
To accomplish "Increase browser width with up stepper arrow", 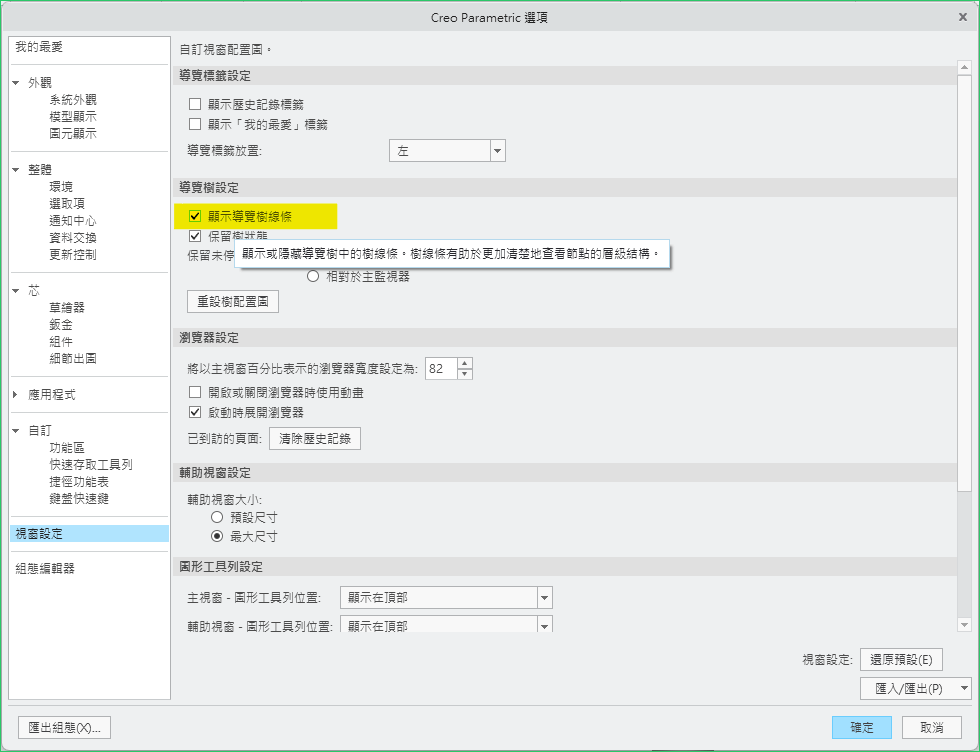I will point(465,363).
